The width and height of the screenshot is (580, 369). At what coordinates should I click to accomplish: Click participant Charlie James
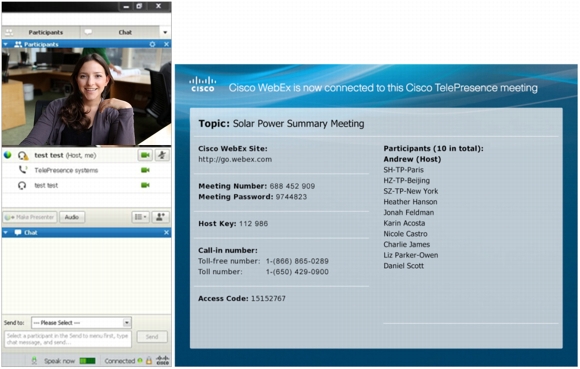click(x=407, y=244)
